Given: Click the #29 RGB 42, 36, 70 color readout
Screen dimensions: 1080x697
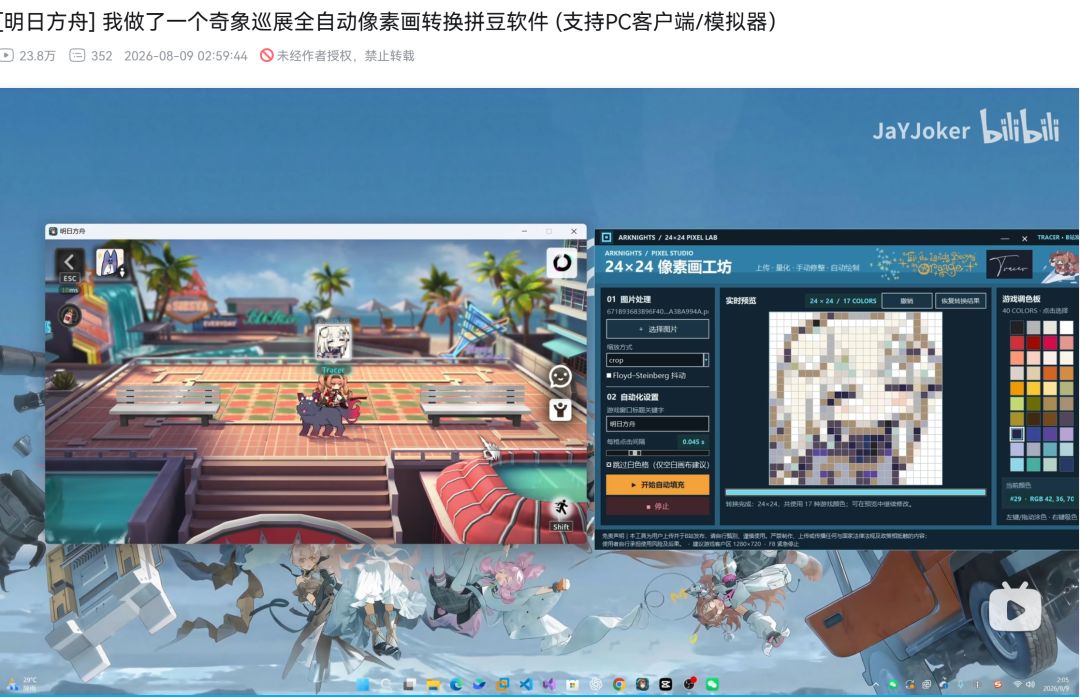Looking at the screenshot, I should click(x=1041, y=499).
